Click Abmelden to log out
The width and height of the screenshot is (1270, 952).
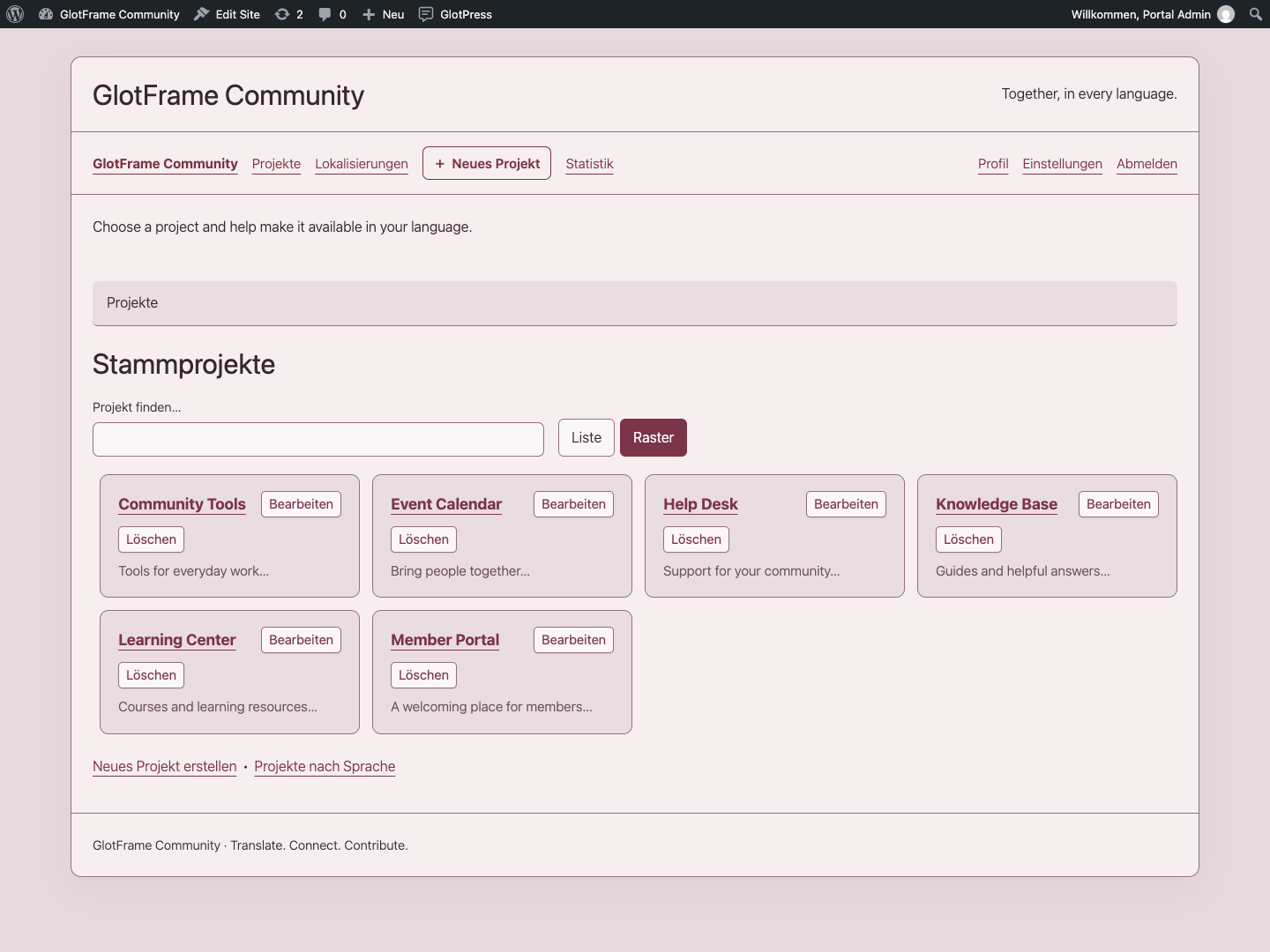(x=1147, y=164)
